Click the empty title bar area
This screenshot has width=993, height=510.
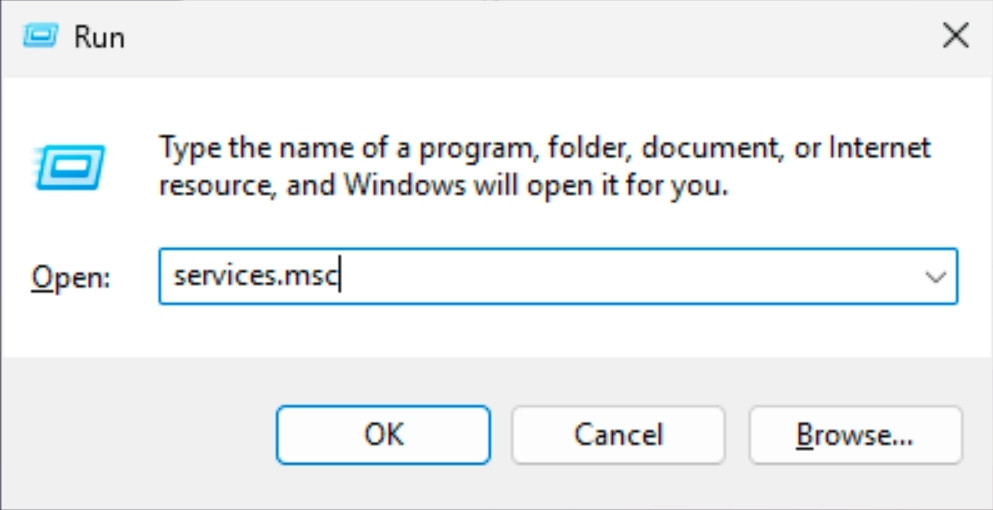tap(500, 37)
